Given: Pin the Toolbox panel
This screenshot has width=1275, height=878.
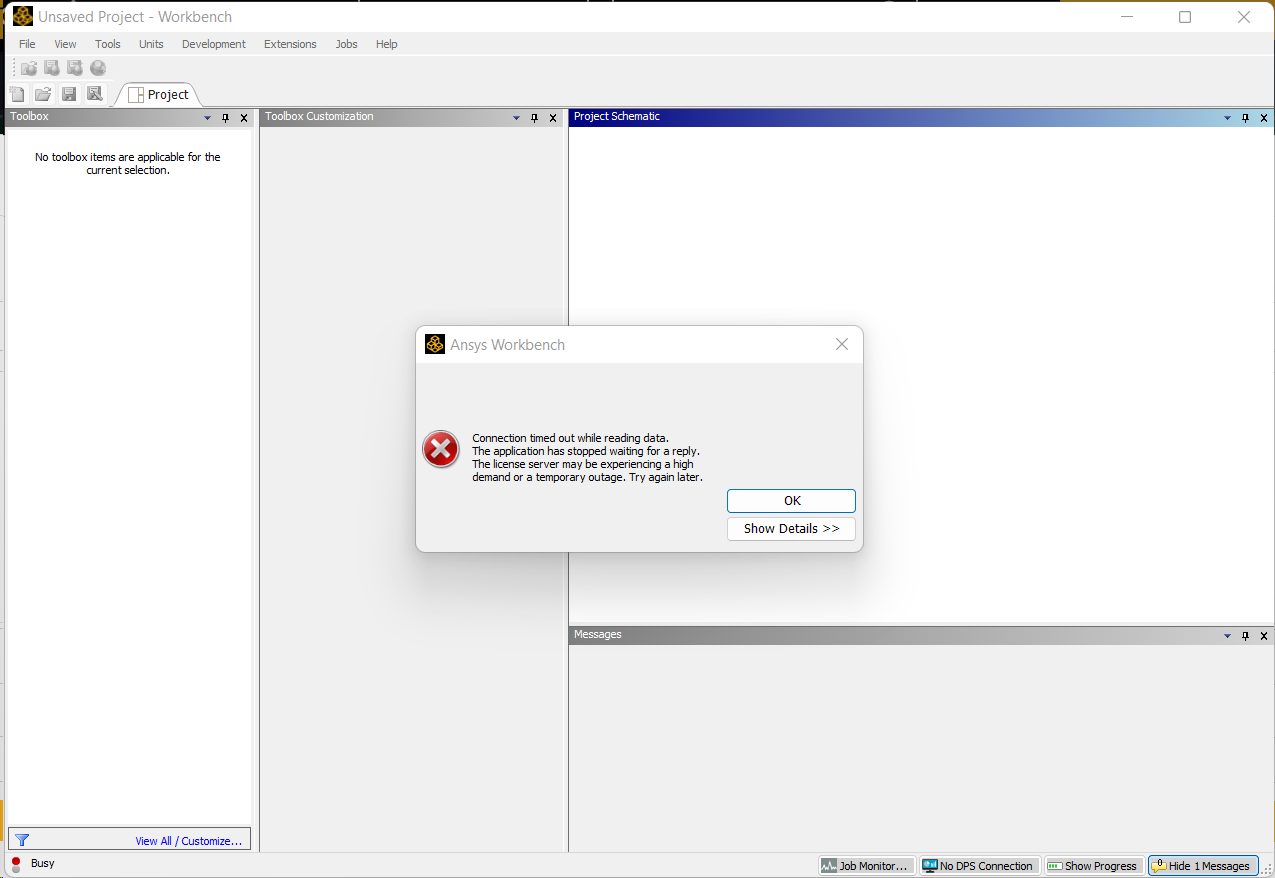Looking at the screenshot, I should (x=225, y=118).
